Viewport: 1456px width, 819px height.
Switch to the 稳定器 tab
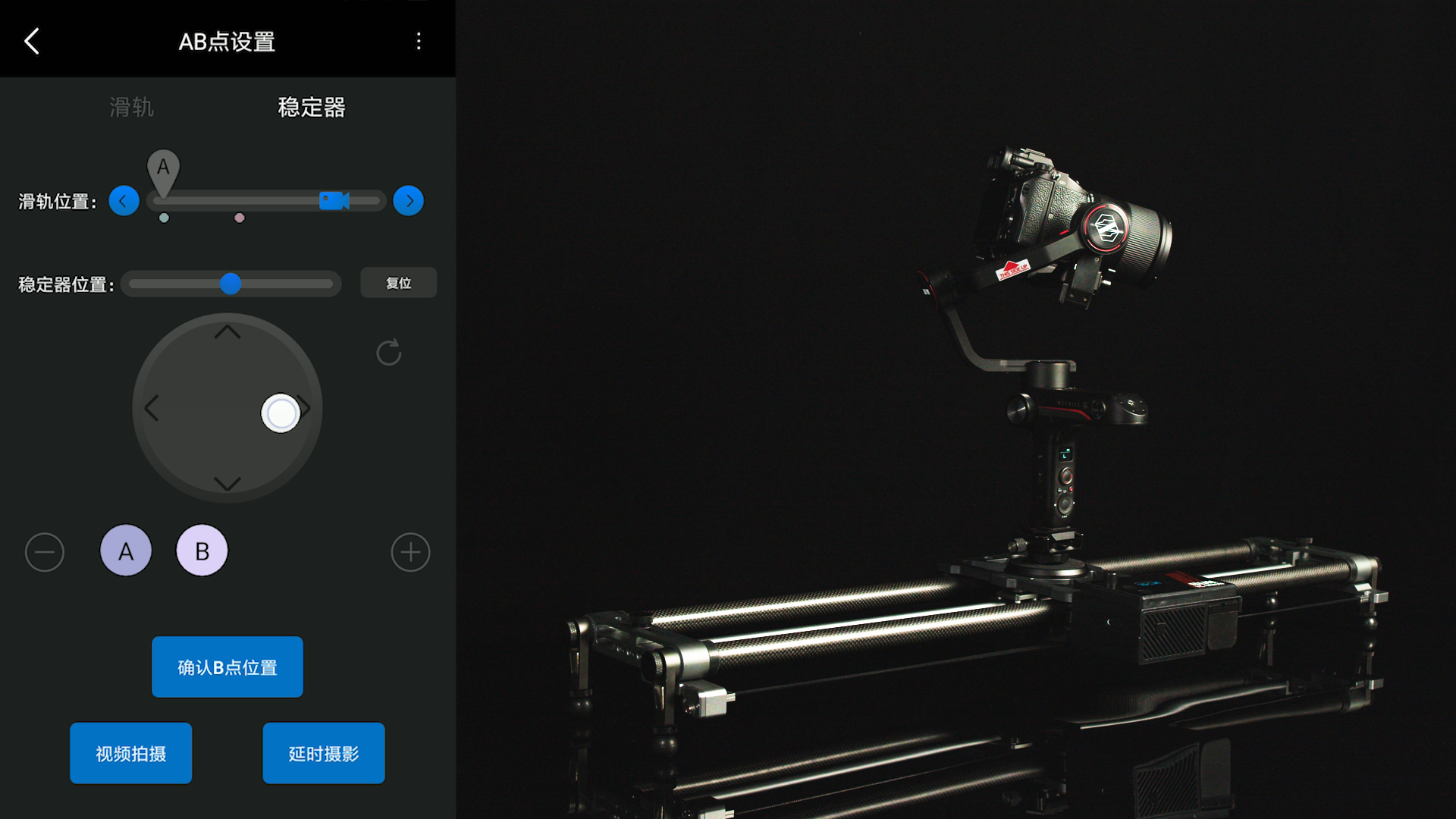click(312, 107)
